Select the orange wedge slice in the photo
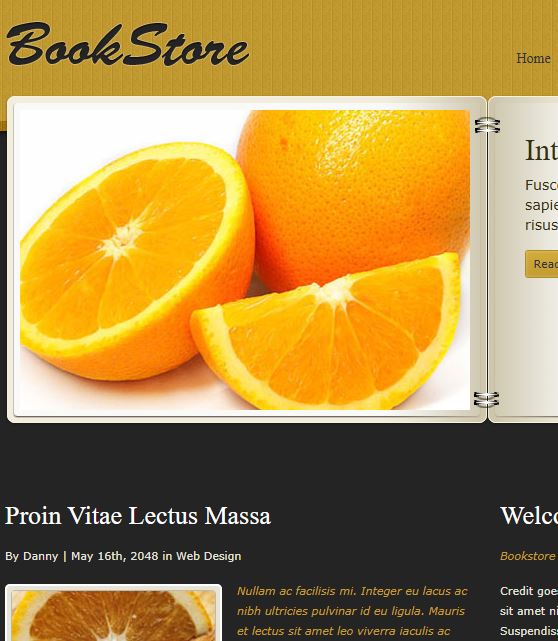Screen dimensions: 558x641 326,331
